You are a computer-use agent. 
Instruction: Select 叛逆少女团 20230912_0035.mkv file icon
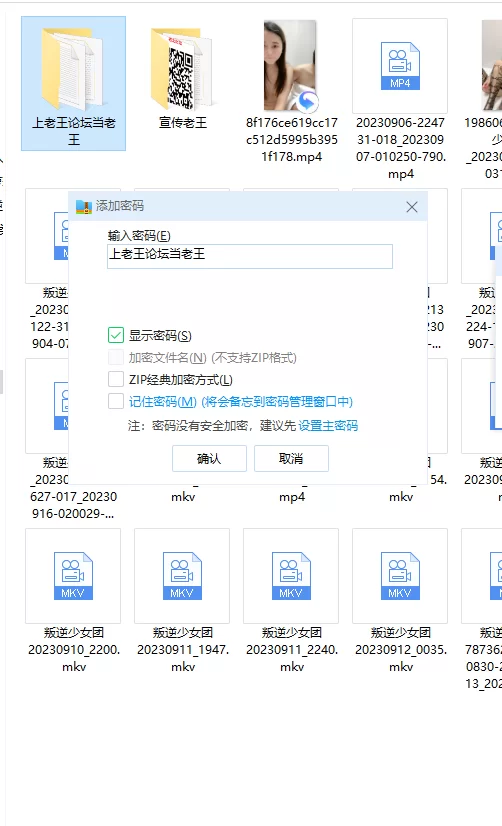tap(400, 576)
